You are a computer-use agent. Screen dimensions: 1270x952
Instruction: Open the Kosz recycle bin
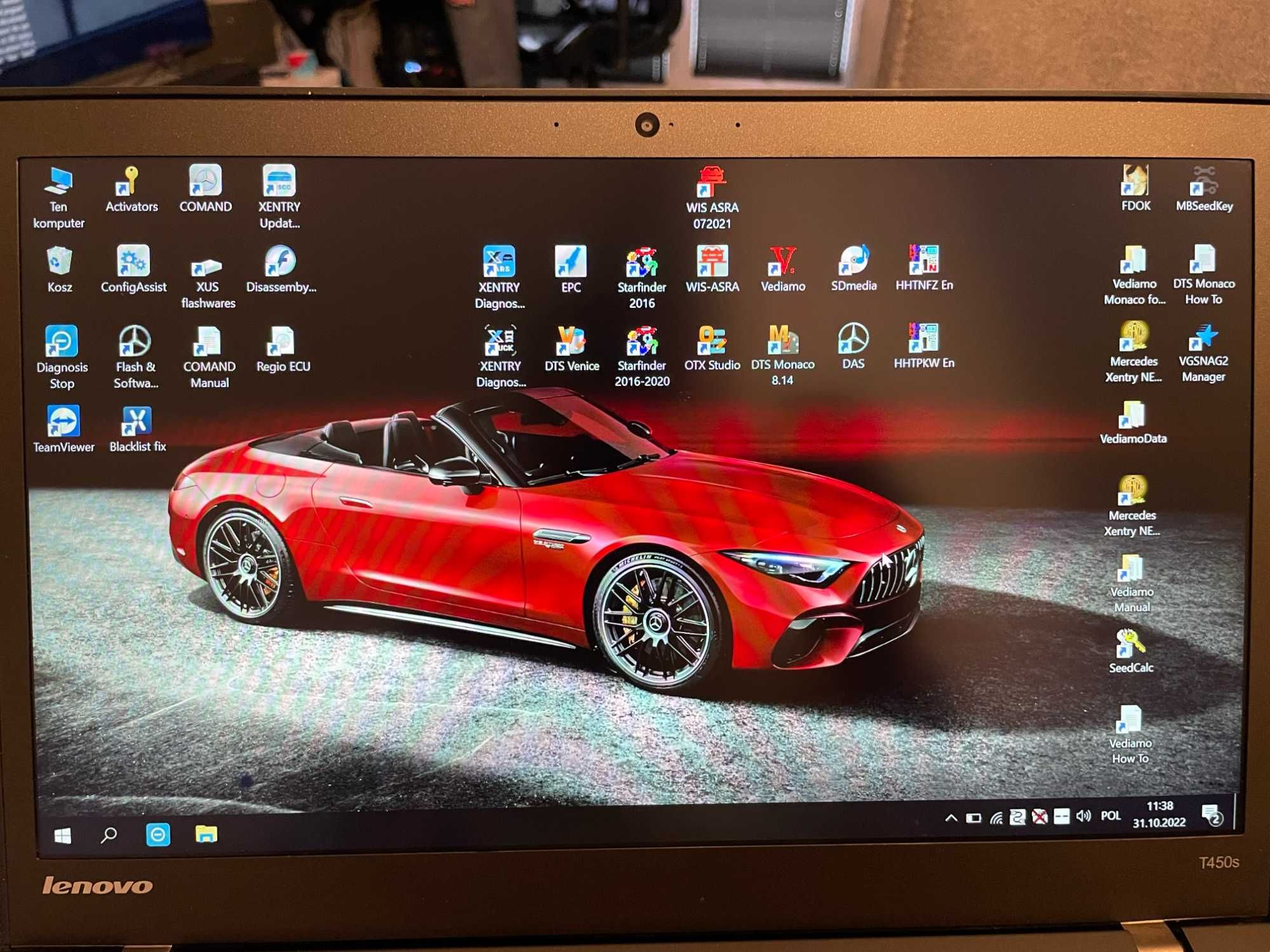click(60, 270)
